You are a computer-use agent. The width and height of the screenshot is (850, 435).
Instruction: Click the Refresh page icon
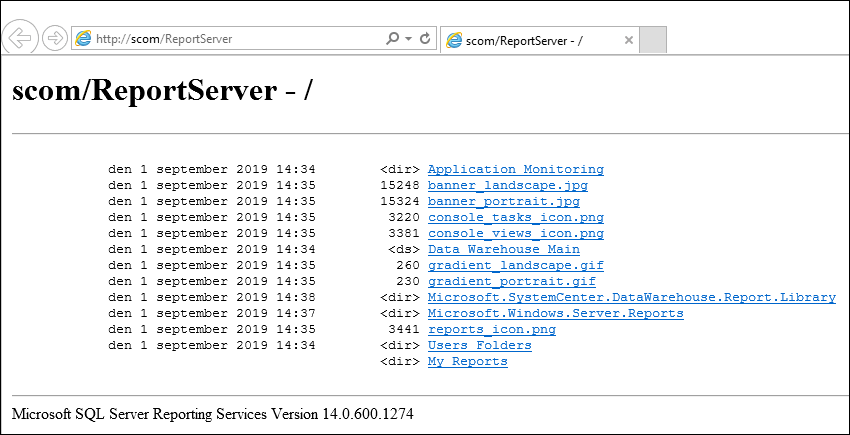point(426,39)
